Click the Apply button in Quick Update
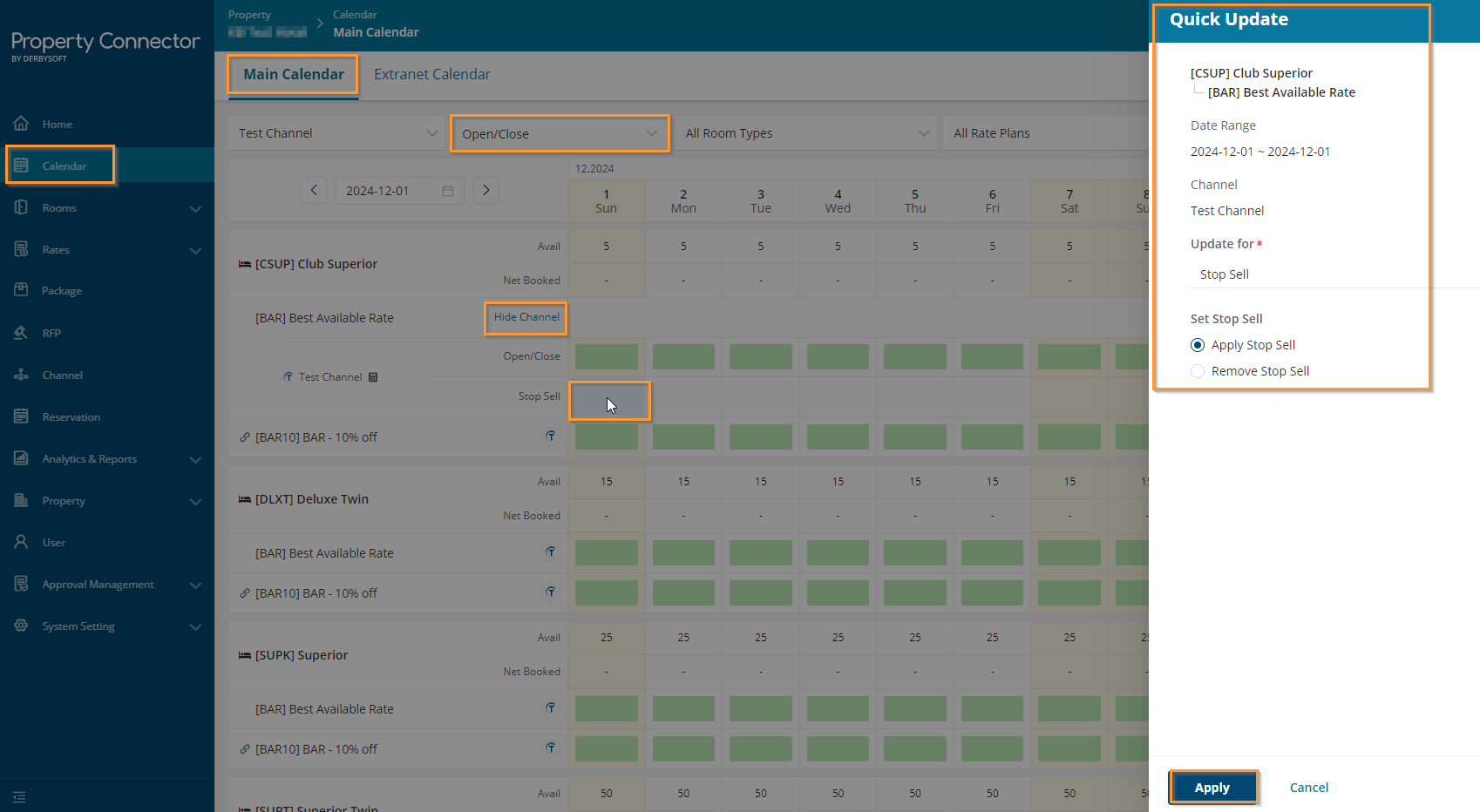The width and height of the screenshot is (1480, 812). tap(1212, 788)
